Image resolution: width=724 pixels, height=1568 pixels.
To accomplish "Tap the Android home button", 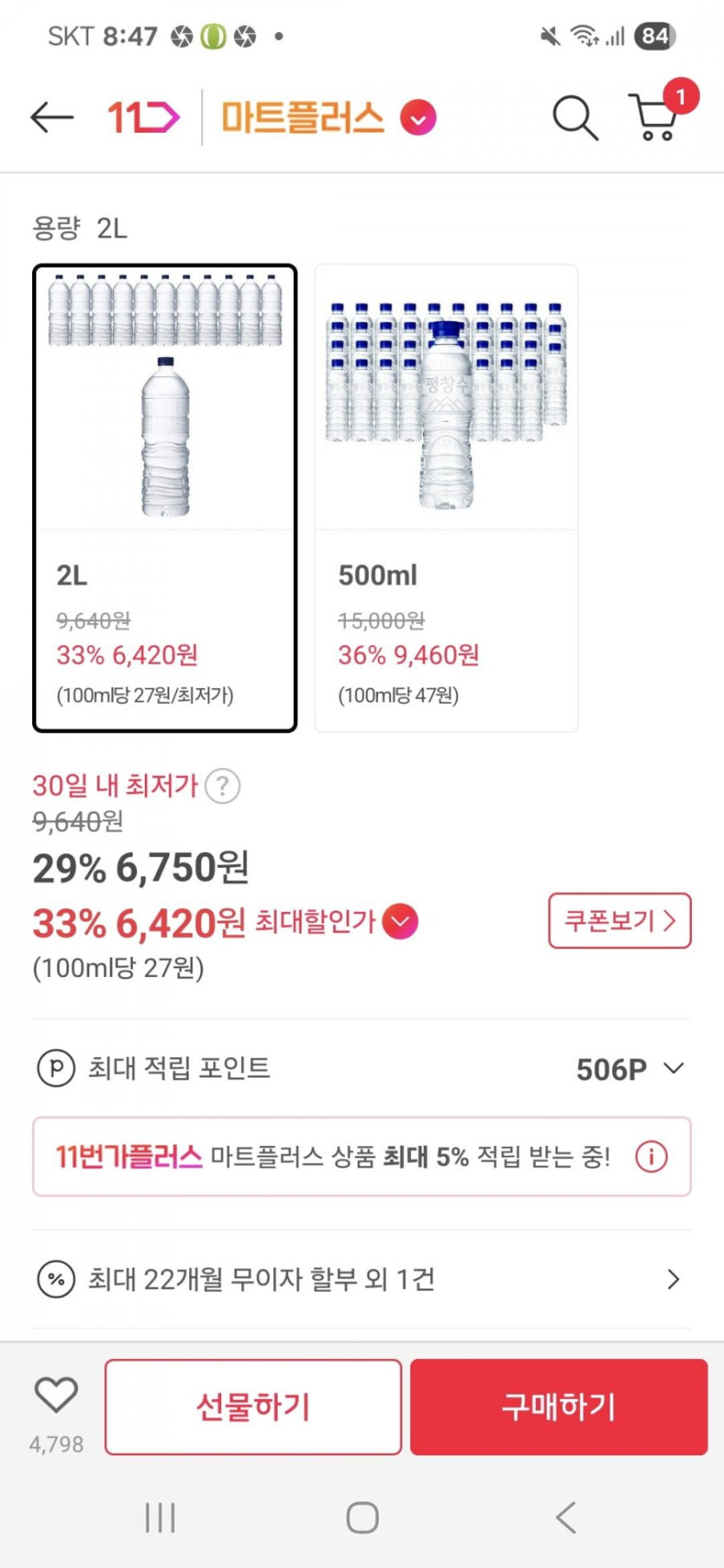I will pyautogui.click(x=362, y=1518).
